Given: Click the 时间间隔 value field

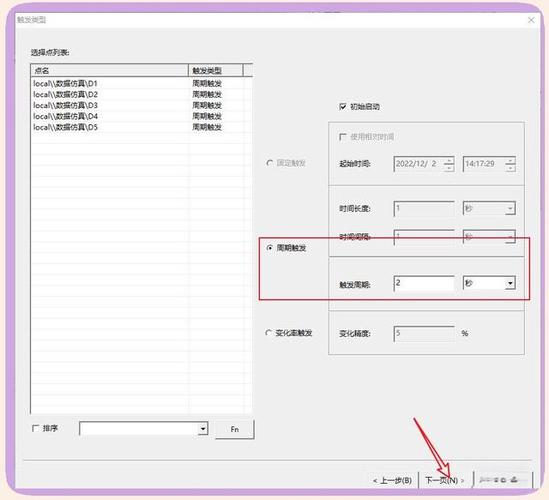Looking at the screenshot, I should pyautogui.click(x=424, y=237).
